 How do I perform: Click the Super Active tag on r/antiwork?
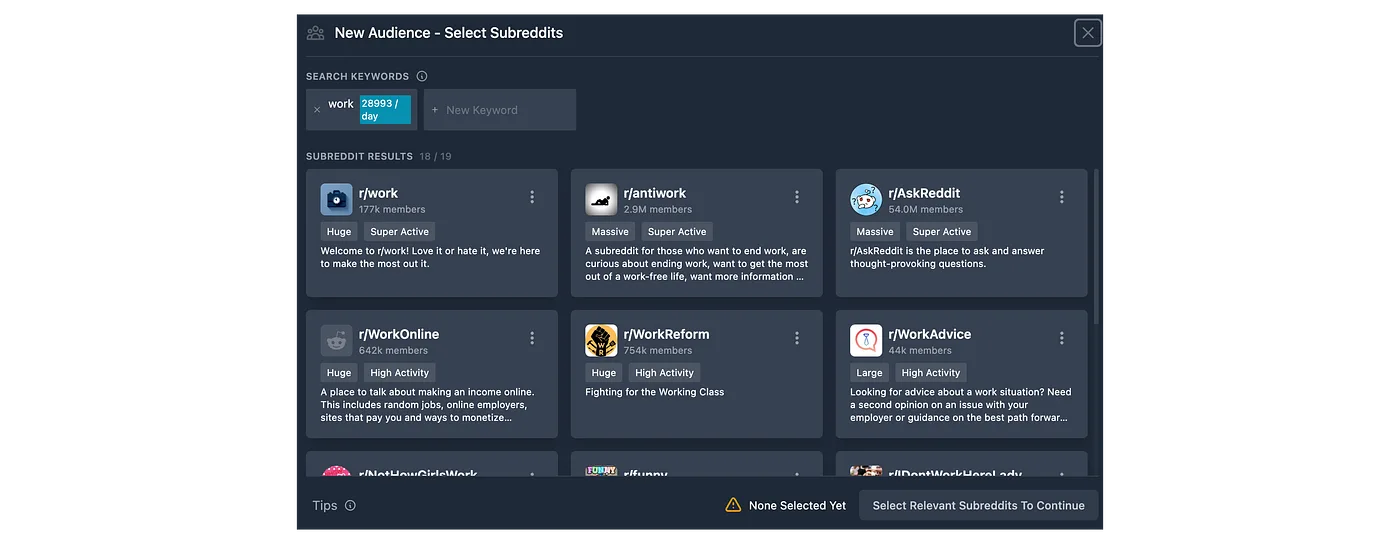coord(677,232)
